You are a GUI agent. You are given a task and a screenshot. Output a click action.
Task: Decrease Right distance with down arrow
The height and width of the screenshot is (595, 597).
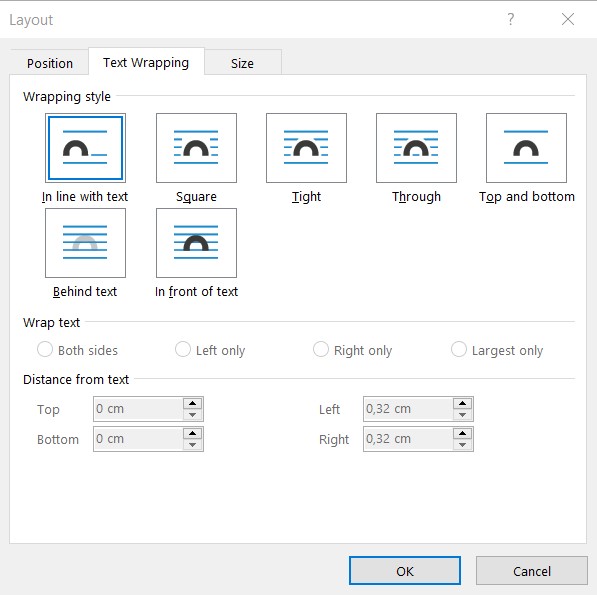pos(463,445)
